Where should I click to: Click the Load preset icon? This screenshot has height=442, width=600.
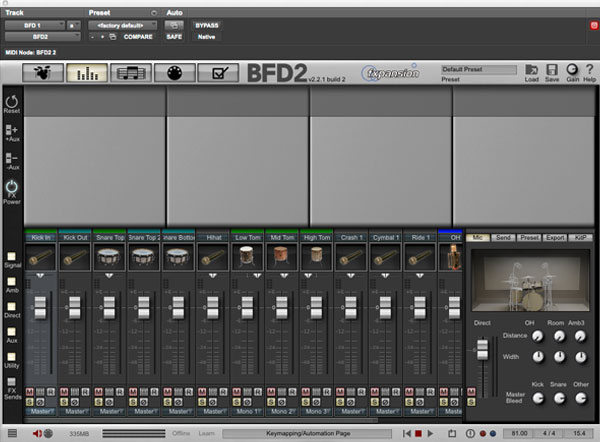(x=532, y=73)
